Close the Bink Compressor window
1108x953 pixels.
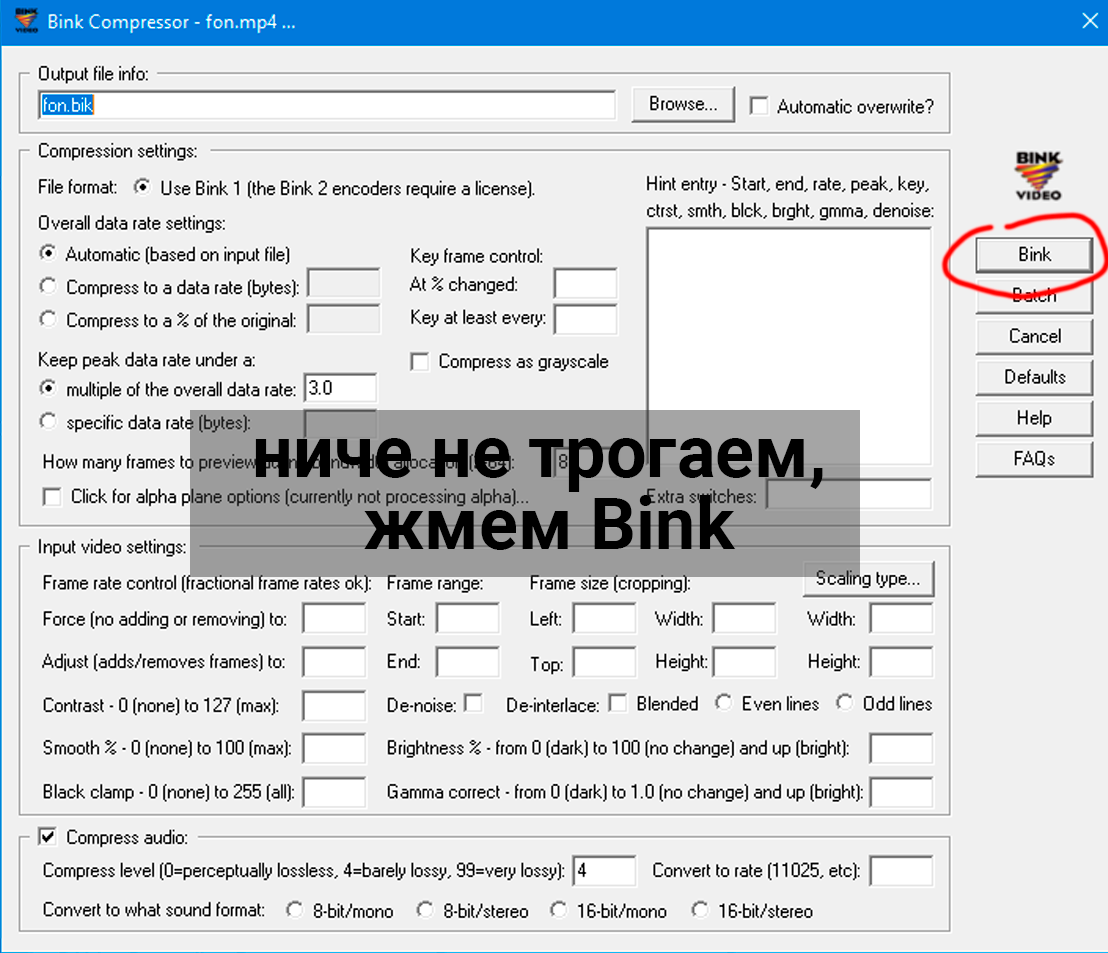point(1090,21)
